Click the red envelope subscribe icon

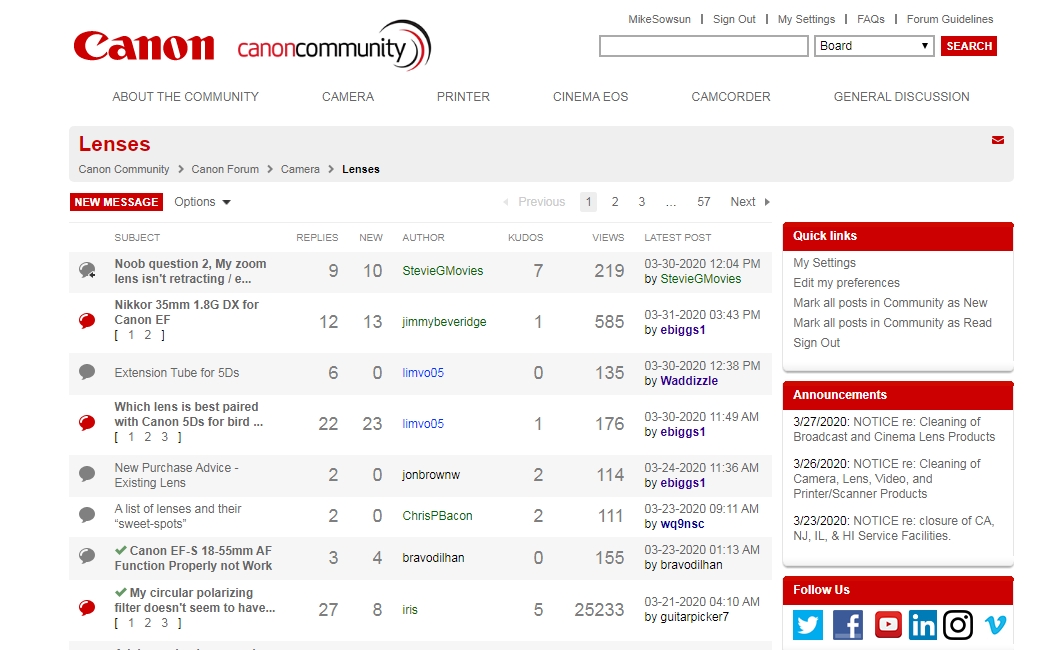997,141
